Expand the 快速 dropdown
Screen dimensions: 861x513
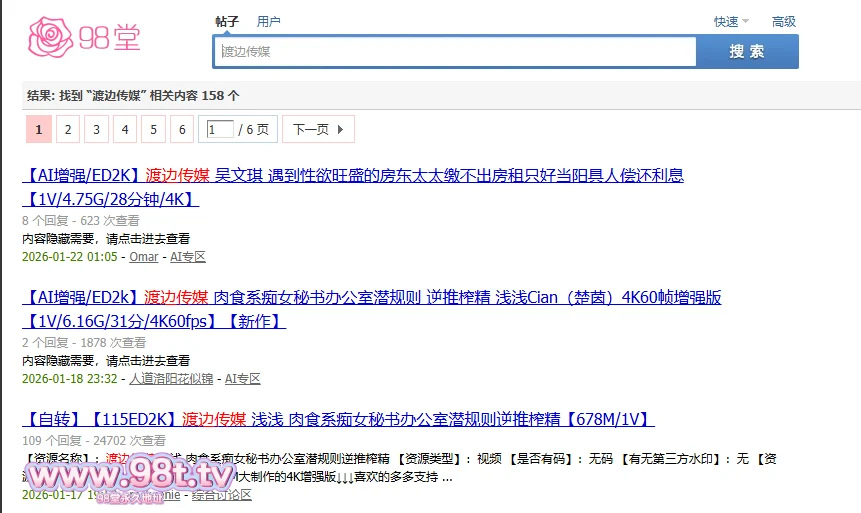click(730, 21)
